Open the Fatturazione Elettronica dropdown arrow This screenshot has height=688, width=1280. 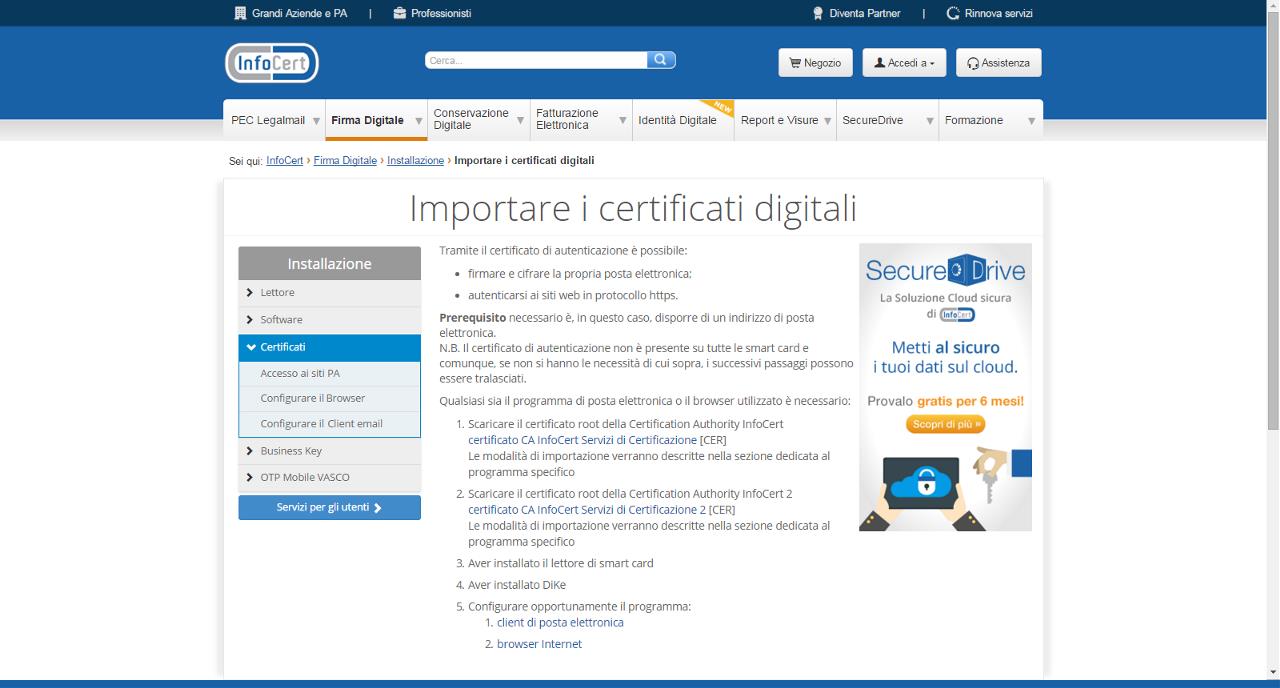(x=623, y=121)
